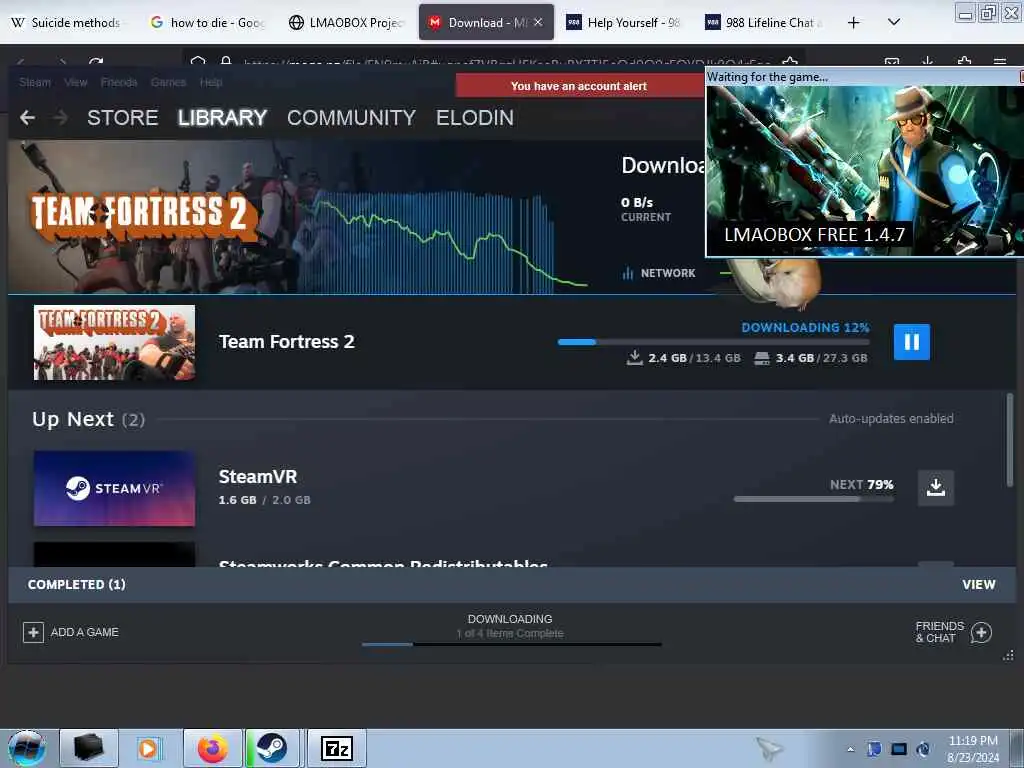
Task: Open the COMMUNITY section
Action: (x=351, y=118)
